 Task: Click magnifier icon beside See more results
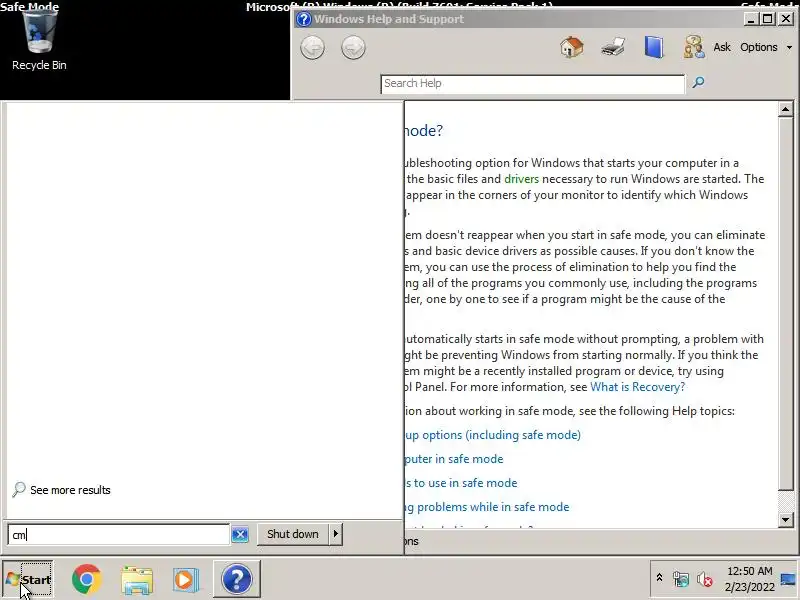[x=19, y=489]
